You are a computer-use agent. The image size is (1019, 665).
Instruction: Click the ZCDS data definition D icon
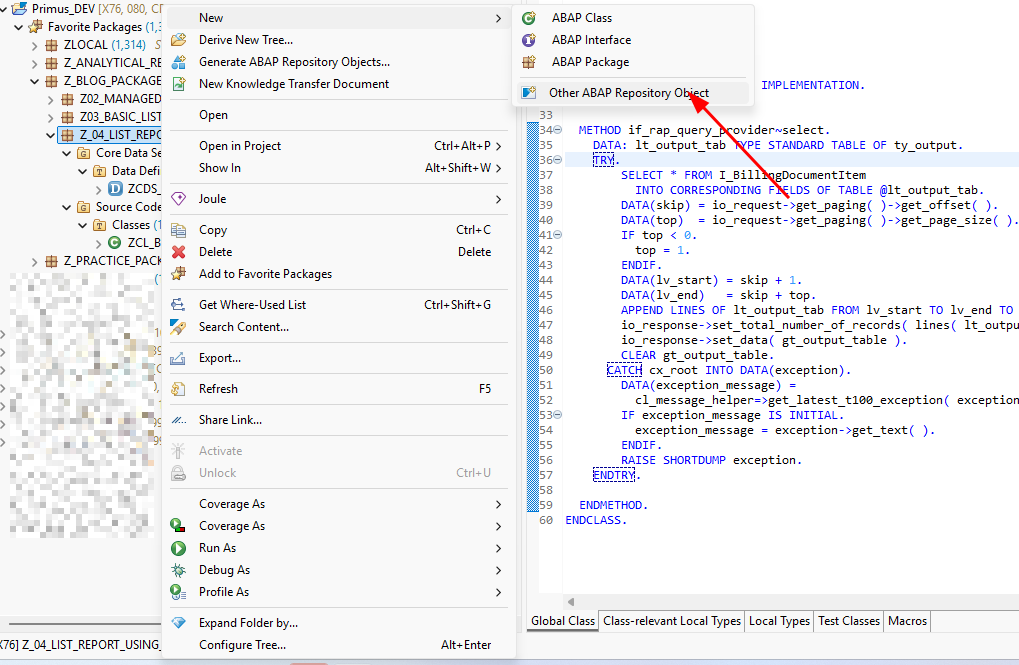(x=116, y=189)
